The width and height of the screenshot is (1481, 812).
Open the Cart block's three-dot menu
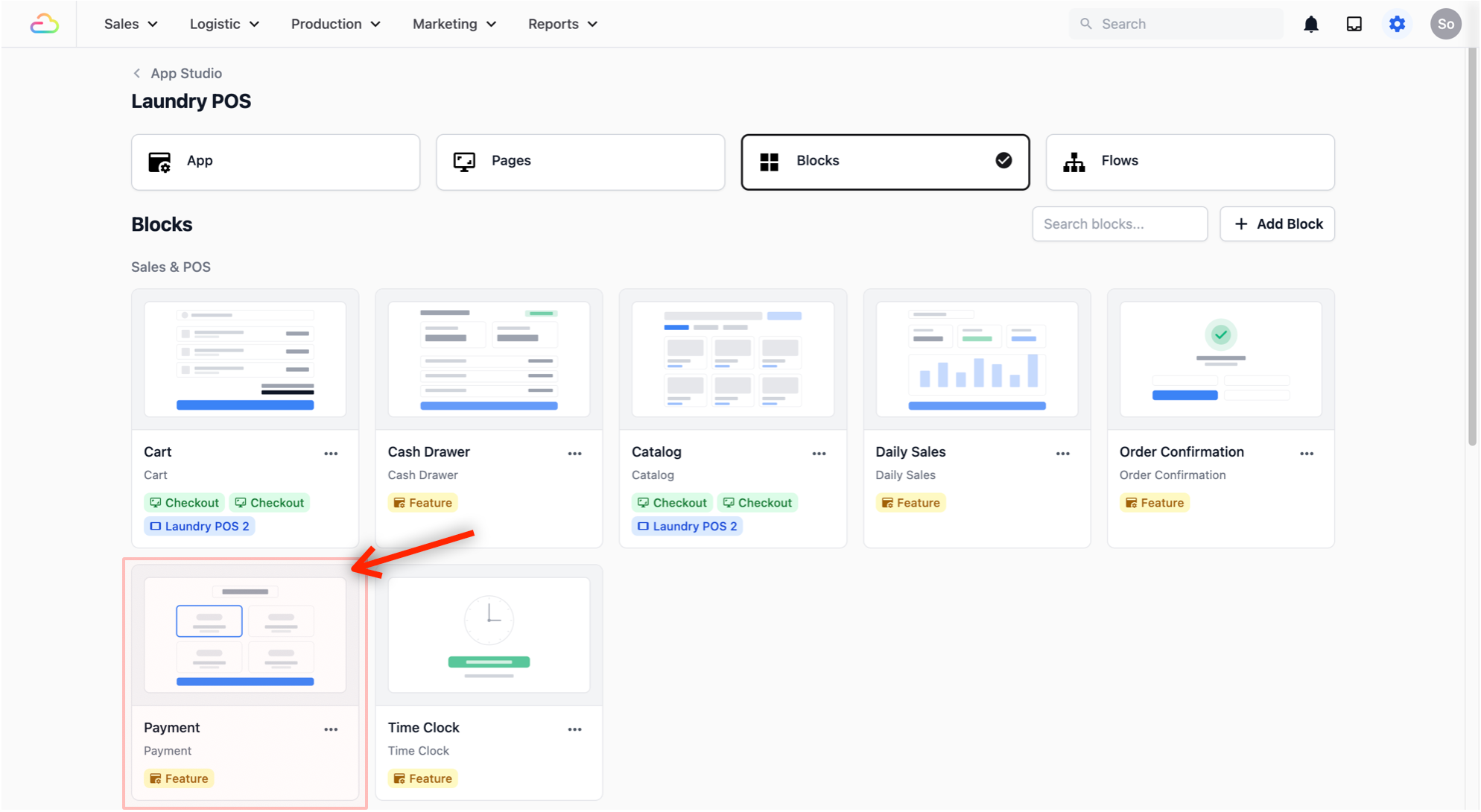[331, 453]
